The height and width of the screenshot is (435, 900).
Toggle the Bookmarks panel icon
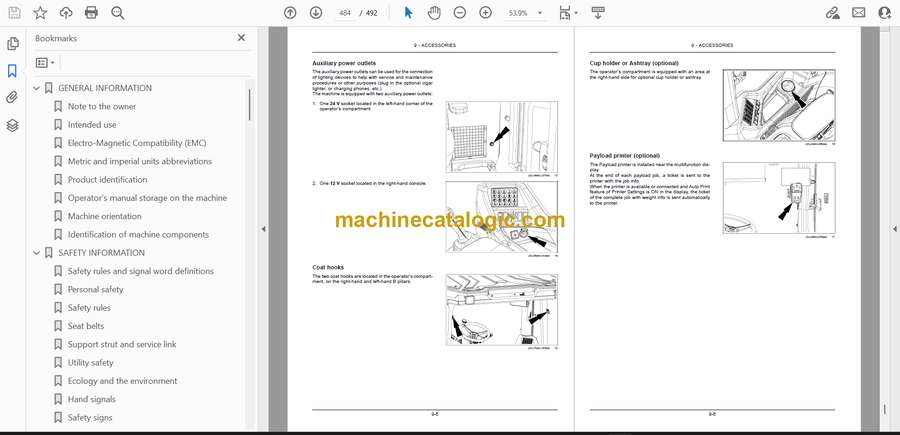pyautogui.click(x=13, y=71)
